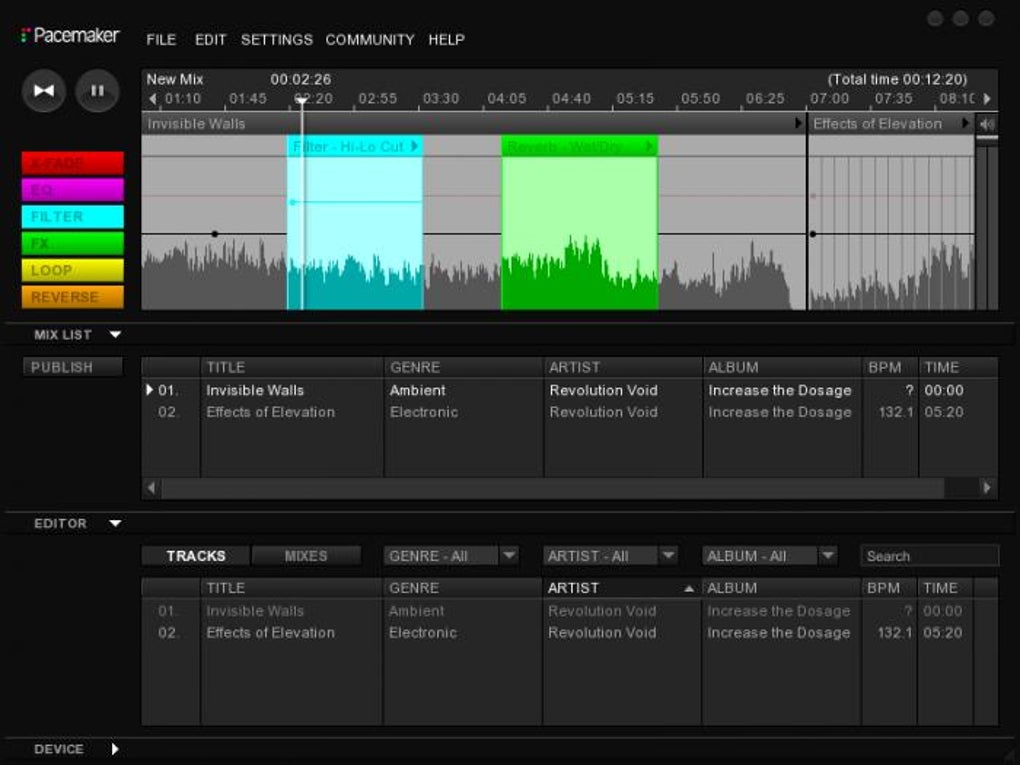Choose the yellow LOOP effect button
Viewport: 1020px width, 765px height.
(x=72, y=270)
